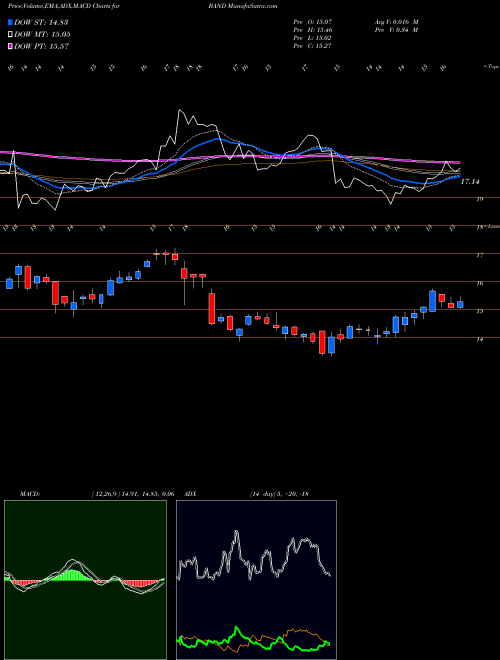Click the 'Pre O: 15.07' value
The image size is (500, 660).
[312, 21]
